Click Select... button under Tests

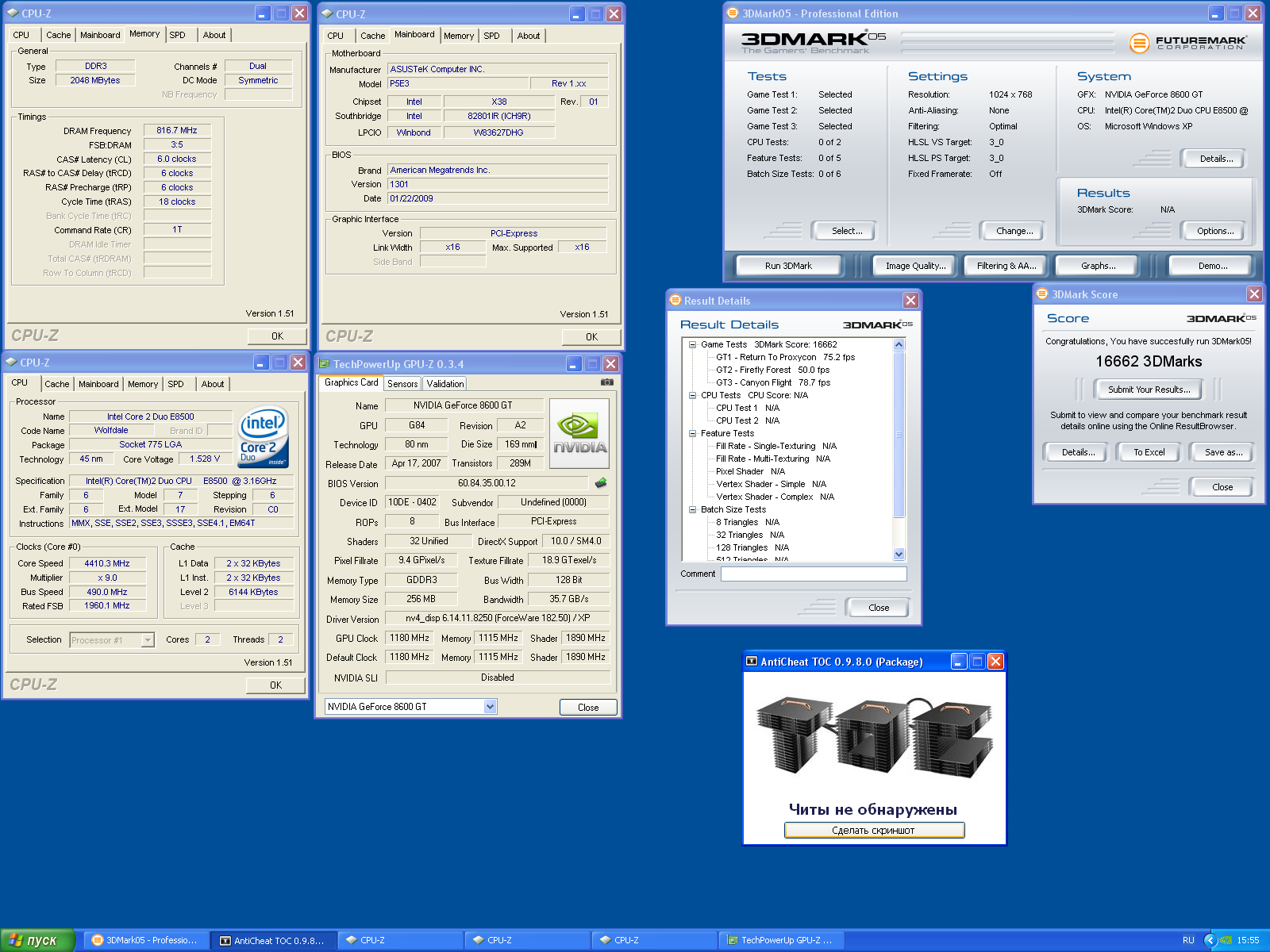click(x=846, y=231)
